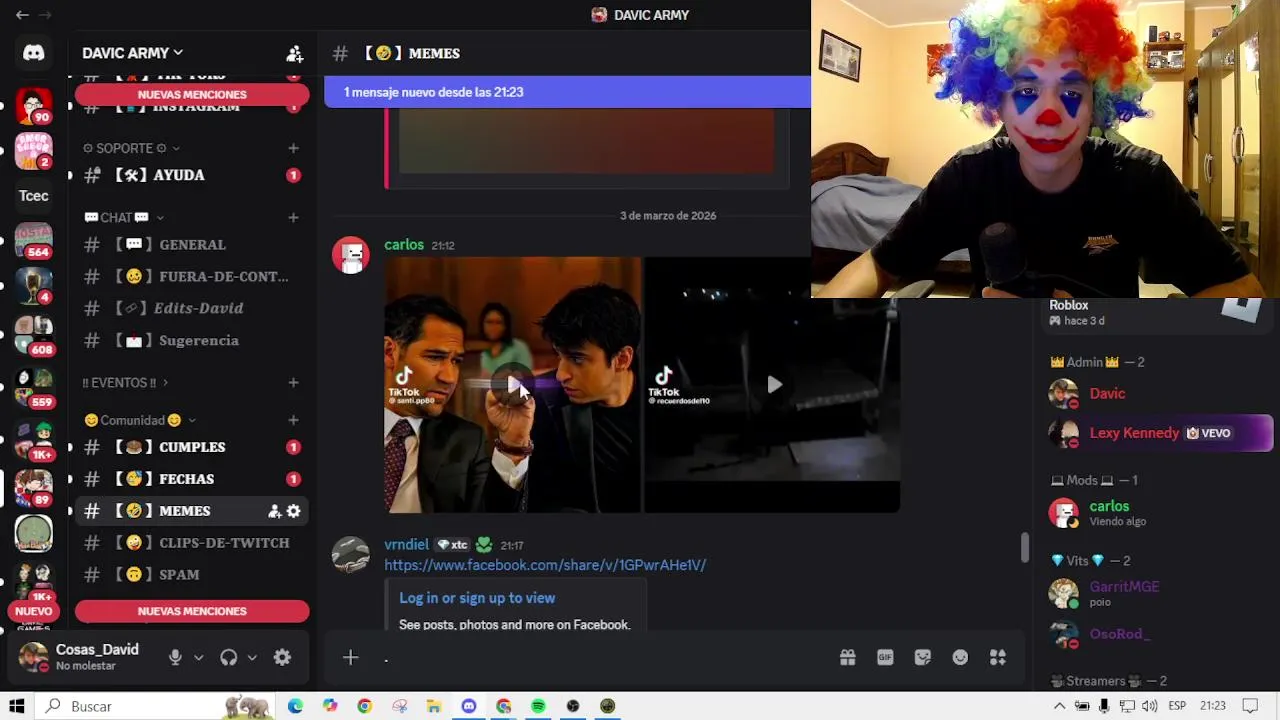
Task: Open the server icon with 608 badge
Action: (33, 334)
